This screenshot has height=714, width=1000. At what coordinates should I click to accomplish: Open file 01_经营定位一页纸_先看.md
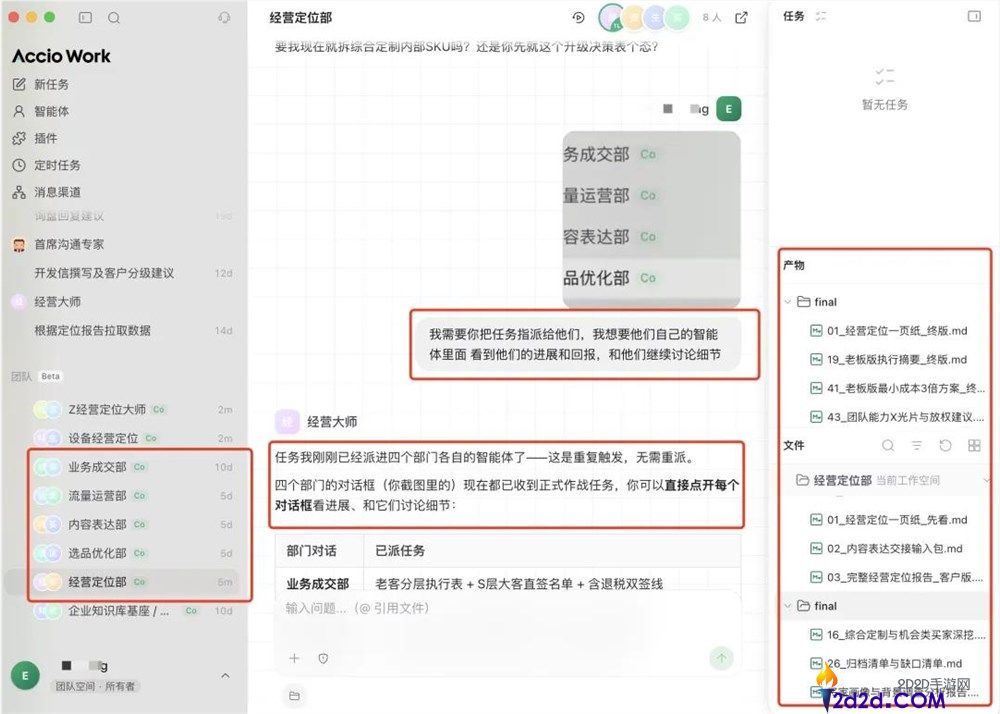[888, 520]
